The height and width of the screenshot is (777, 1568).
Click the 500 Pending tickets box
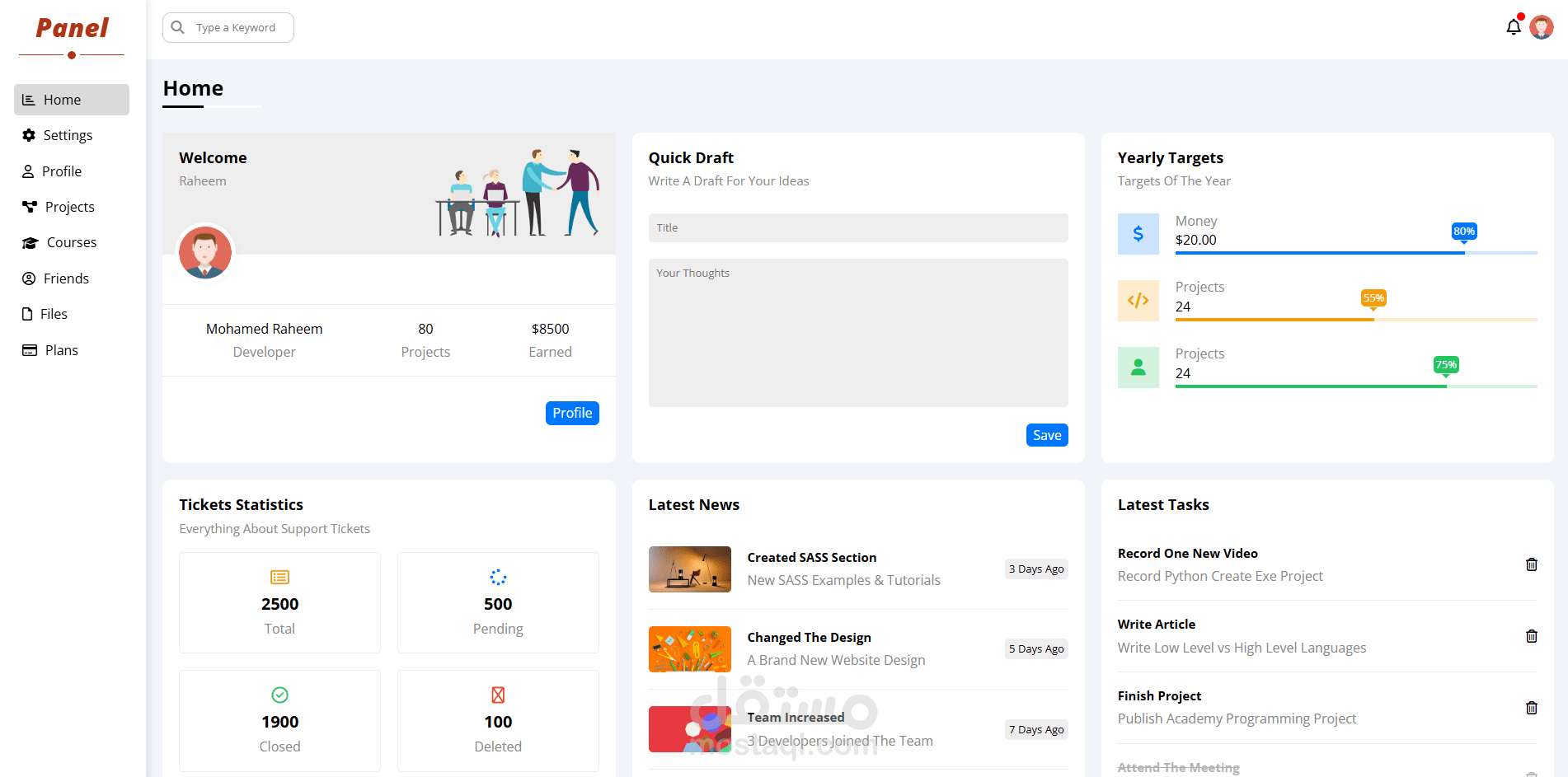498,603
